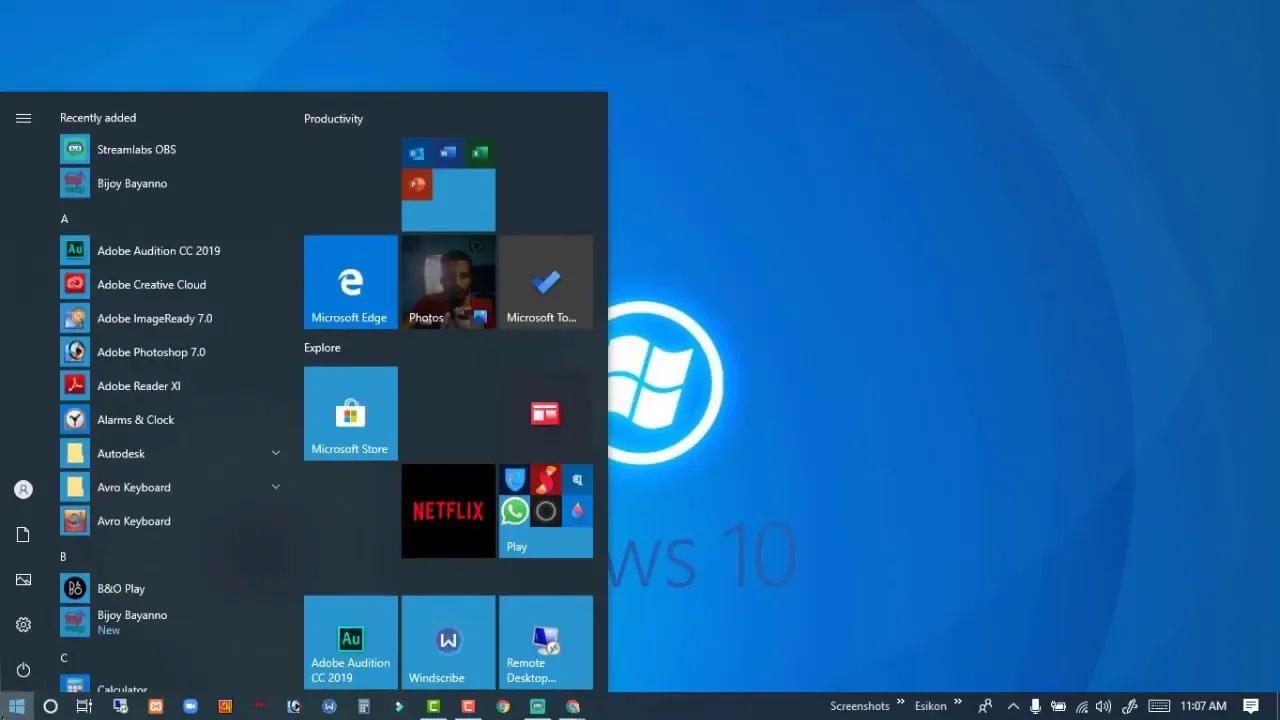Open the Microsoft Edge tile
The image size is (1280, 720).
point(350,281)
